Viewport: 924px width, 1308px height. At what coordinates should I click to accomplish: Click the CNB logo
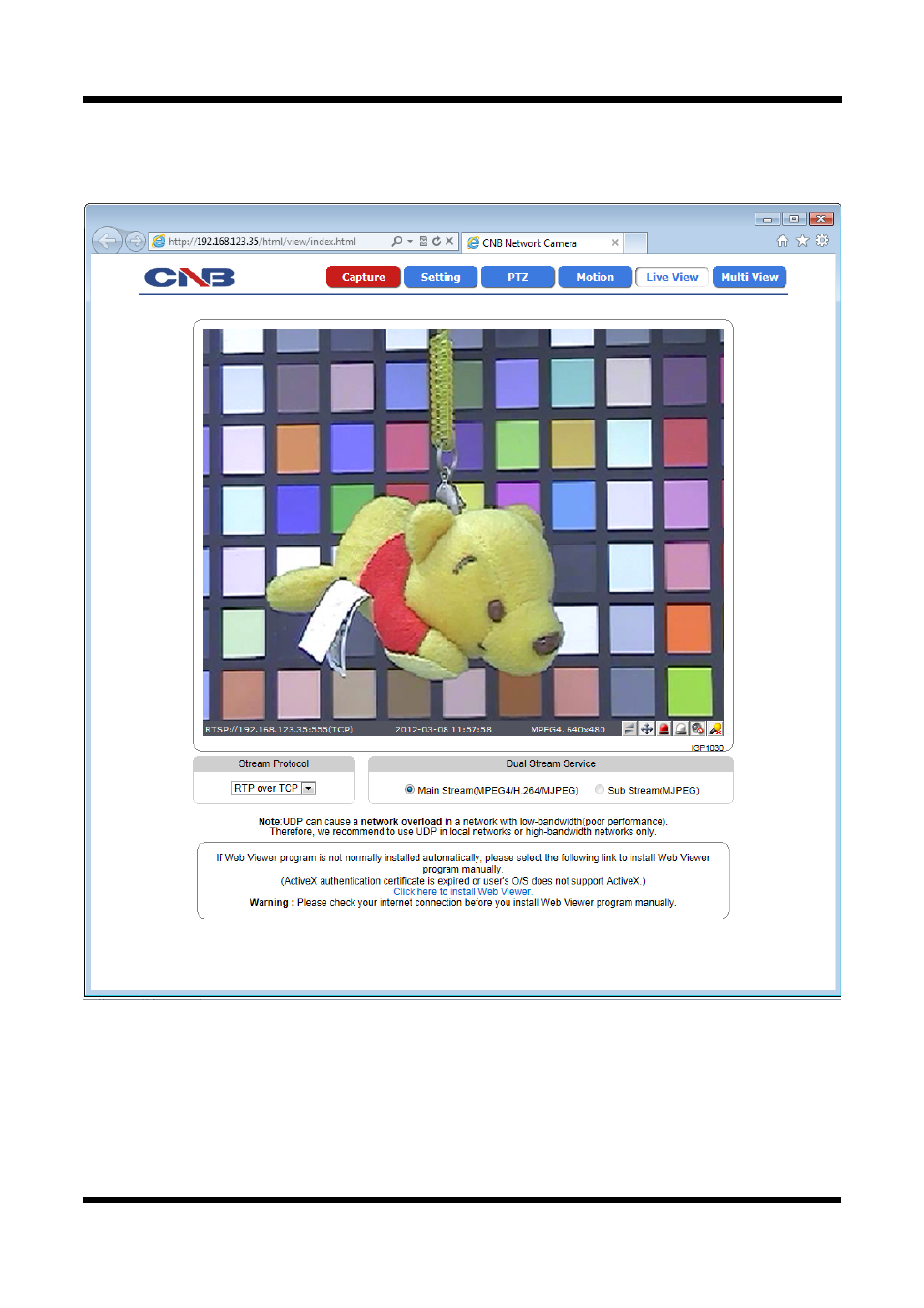[x=190, y=278]
